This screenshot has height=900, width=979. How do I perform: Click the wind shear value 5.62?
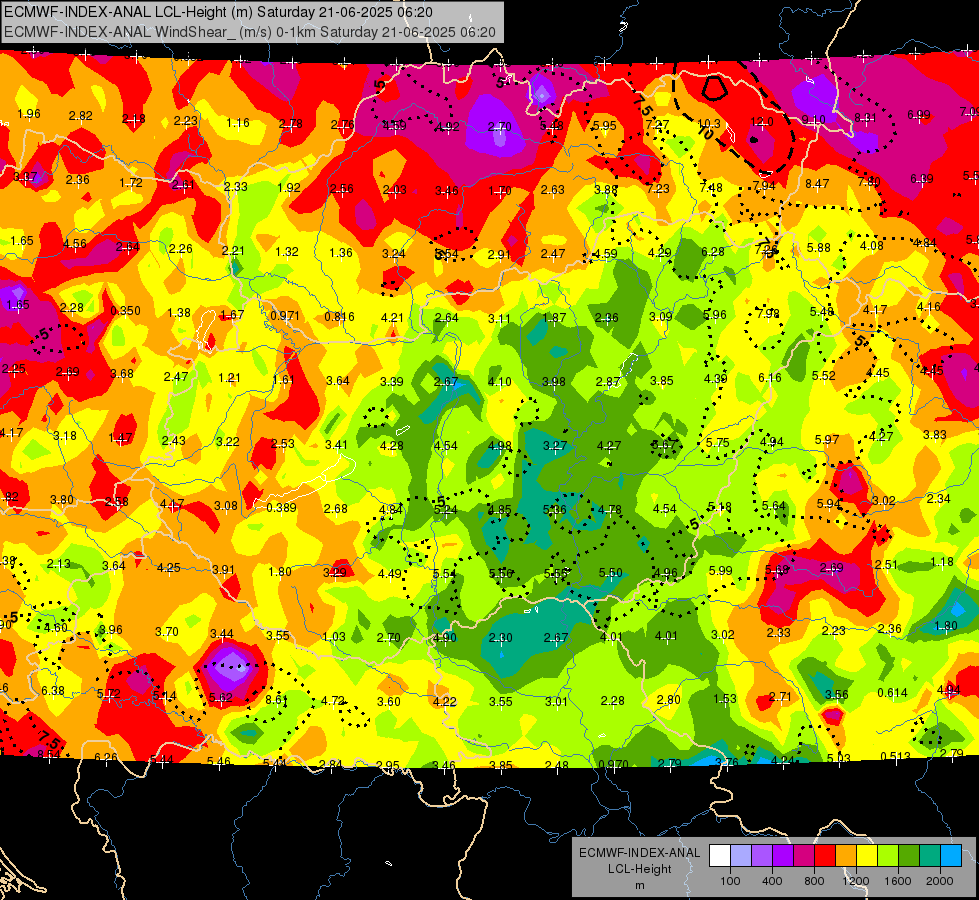[x=220, y=697]
